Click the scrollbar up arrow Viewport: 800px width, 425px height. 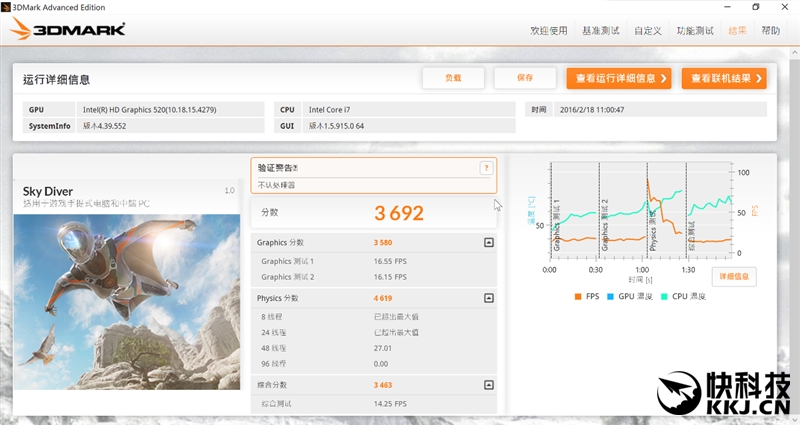tap(795, 53)
